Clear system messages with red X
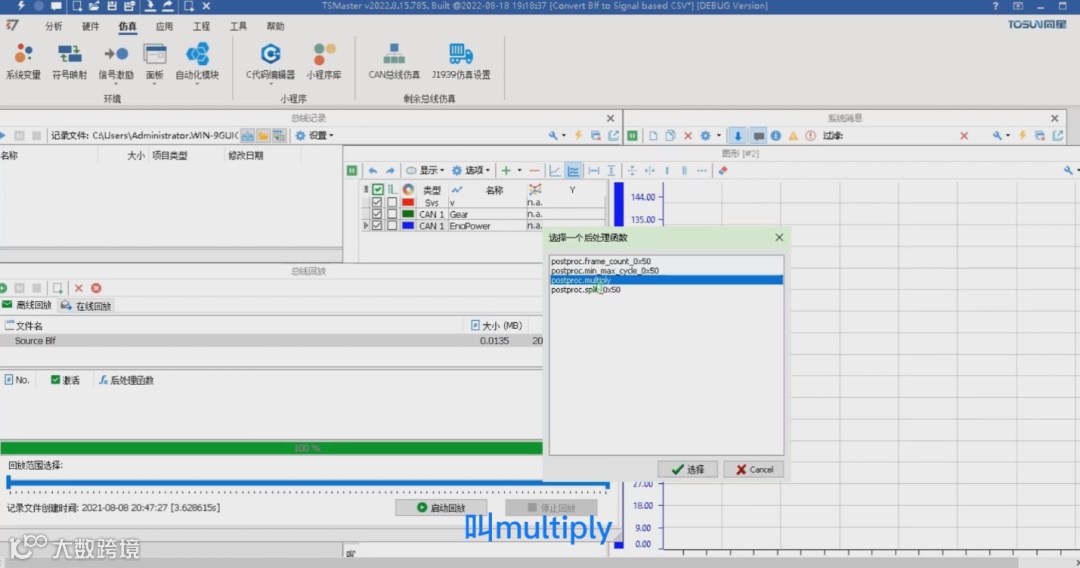 [687, 136]
